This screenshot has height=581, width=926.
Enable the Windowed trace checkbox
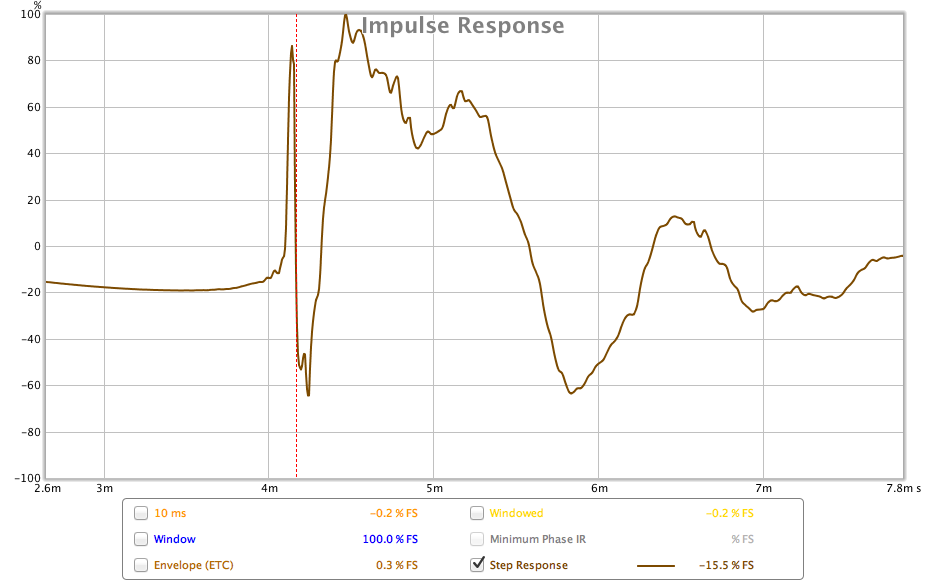pos(477,513)
